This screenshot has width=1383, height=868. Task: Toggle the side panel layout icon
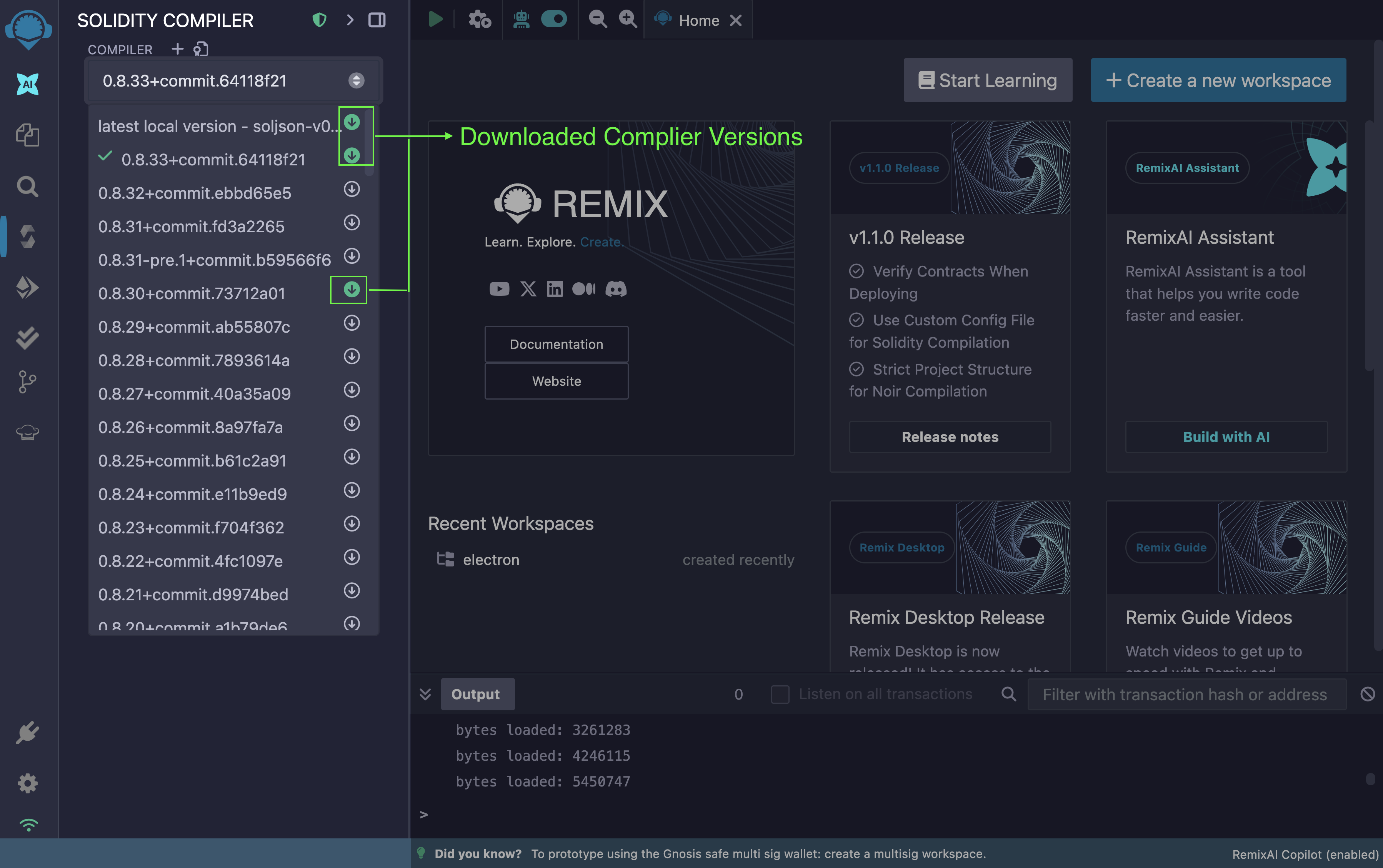pos(377,20)
